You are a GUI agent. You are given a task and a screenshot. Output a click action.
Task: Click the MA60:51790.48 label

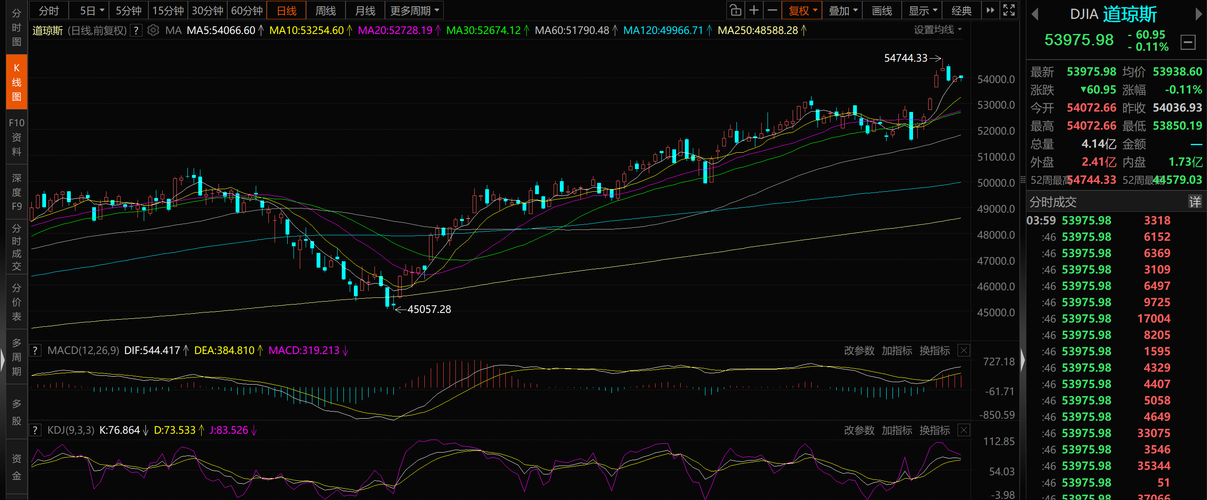572,30
